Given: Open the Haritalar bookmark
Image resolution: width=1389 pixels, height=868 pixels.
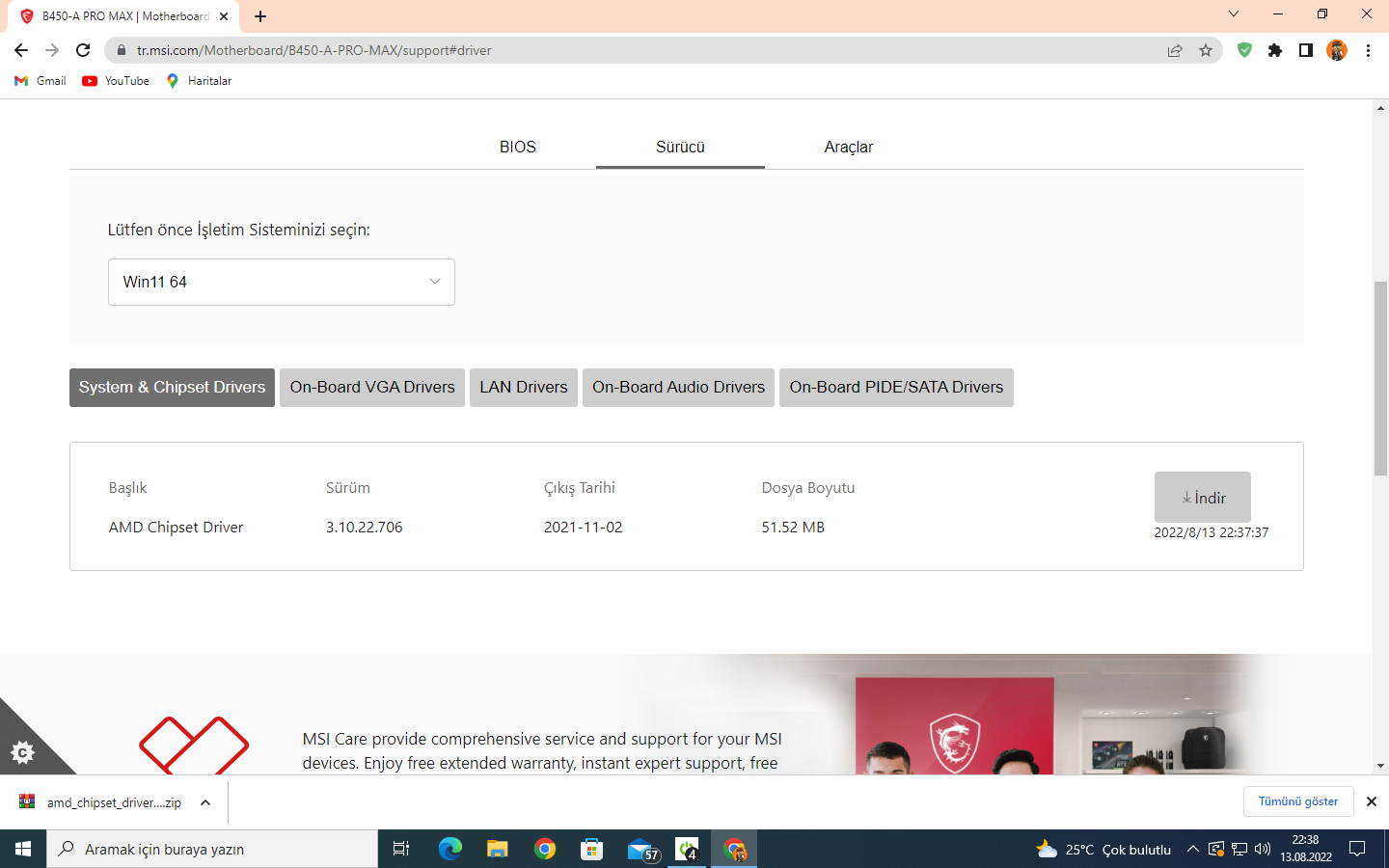Looking at the screenshot, I should (199, 81).
